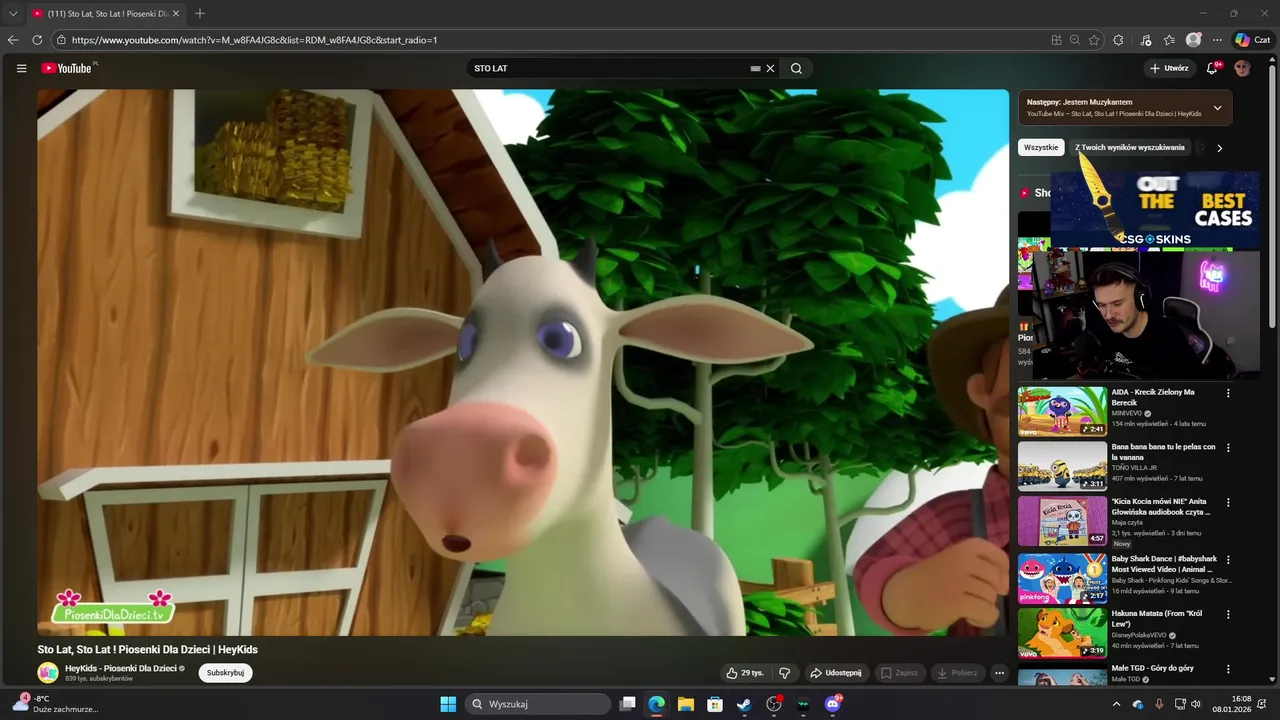Image resolution: width=1280 pixels, height=720 pixels.
Task: Close the Sto Lat browser tab
Action: tap(176, 13)
